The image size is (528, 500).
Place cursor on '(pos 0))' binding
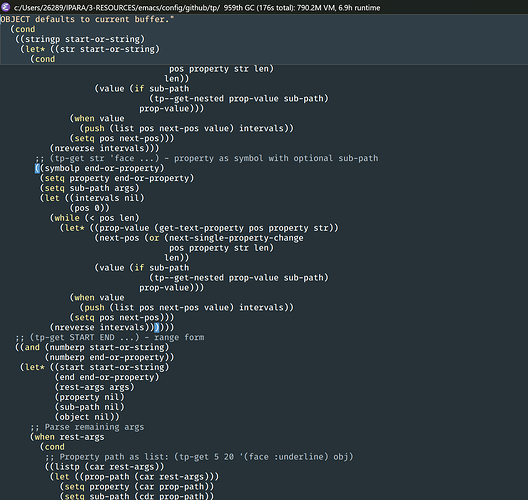(x=90, y=208)
